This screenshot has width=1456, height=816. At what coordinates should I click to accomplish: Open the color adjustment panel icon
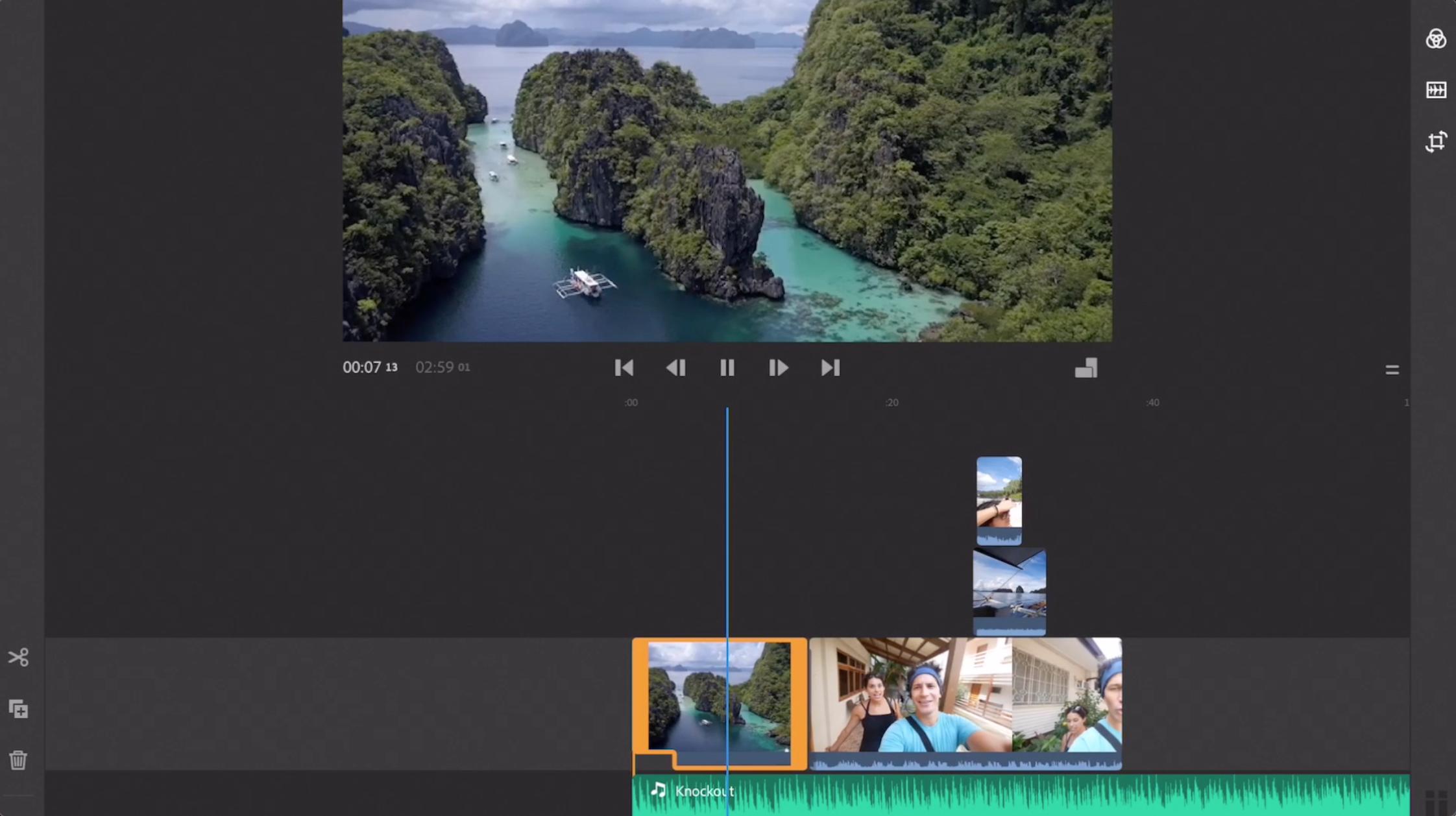click(x=1435, y=39)
